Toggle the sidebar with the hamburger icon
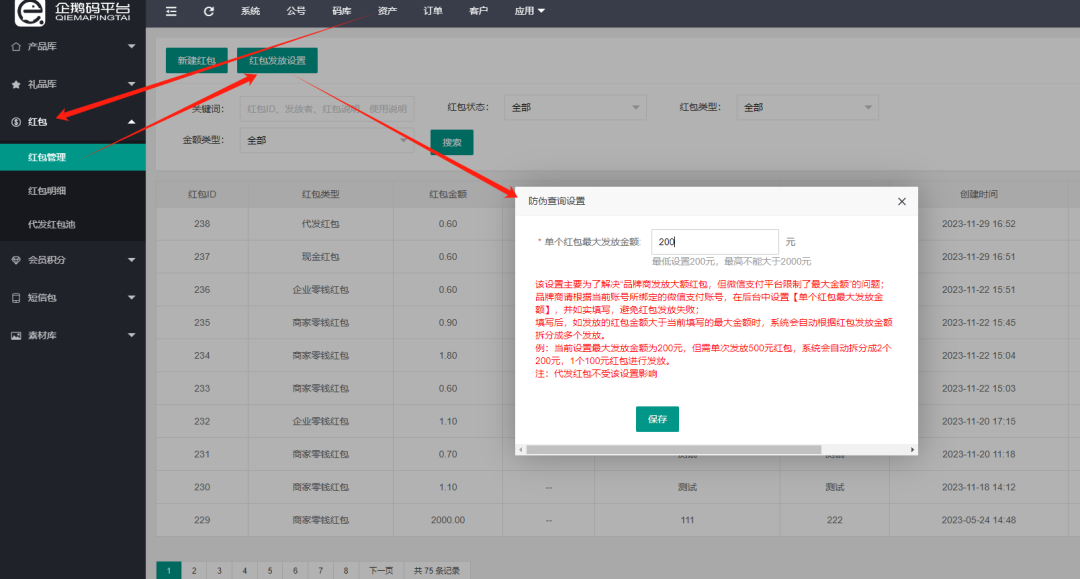1080x579 pixels. [172, 11]
